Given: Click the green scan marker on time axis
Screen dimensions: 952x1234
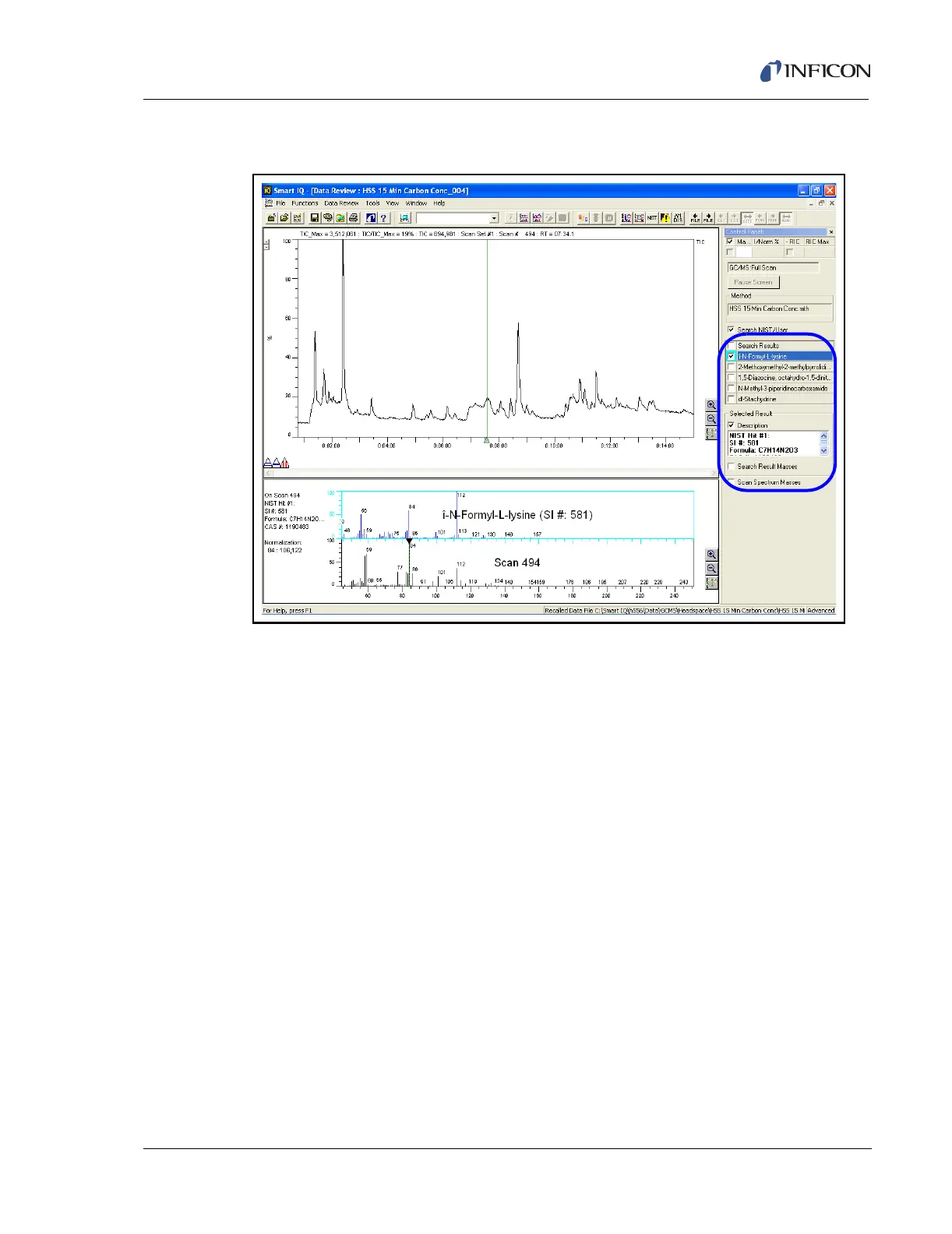Looking at the screenshot, I should pyautogui.click(x=487, y=440).
